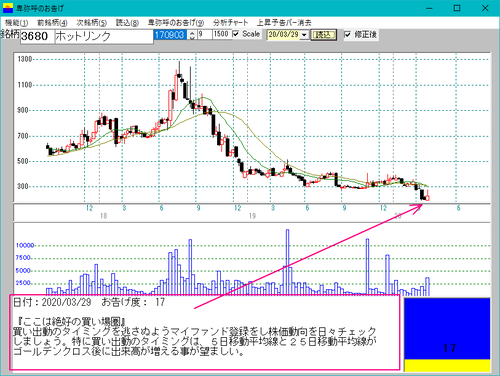
Task: Click the 7500 volume axis label
Action: click(23, 258)
